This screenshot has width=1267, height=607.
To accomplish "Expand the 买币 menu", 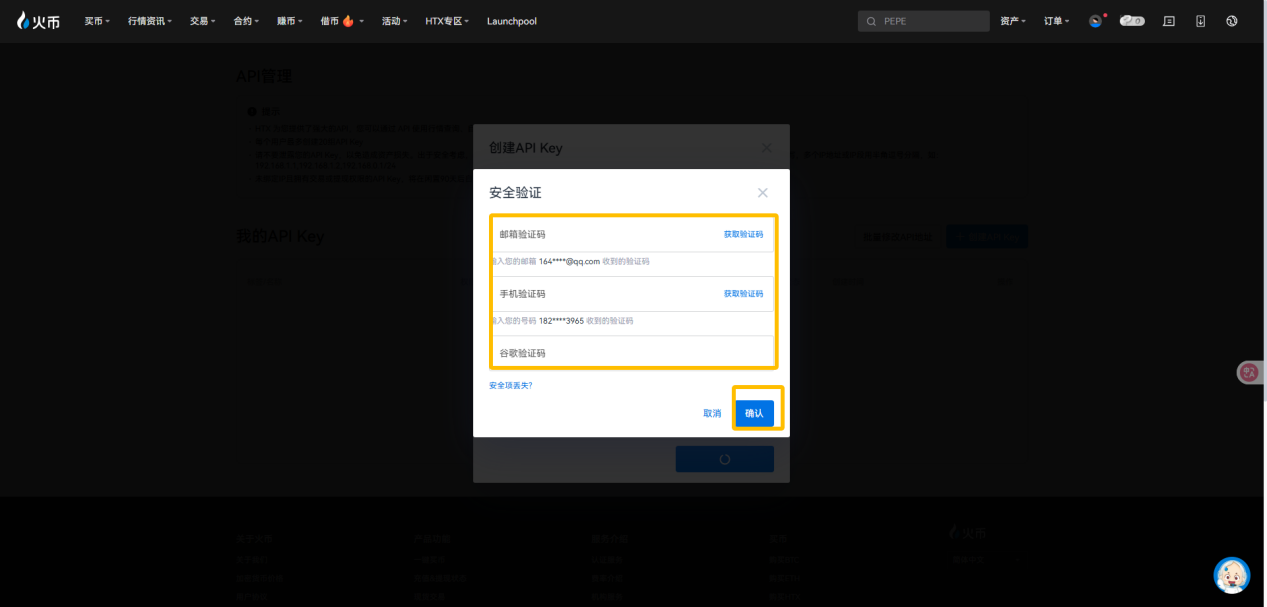I will (97, 21).
